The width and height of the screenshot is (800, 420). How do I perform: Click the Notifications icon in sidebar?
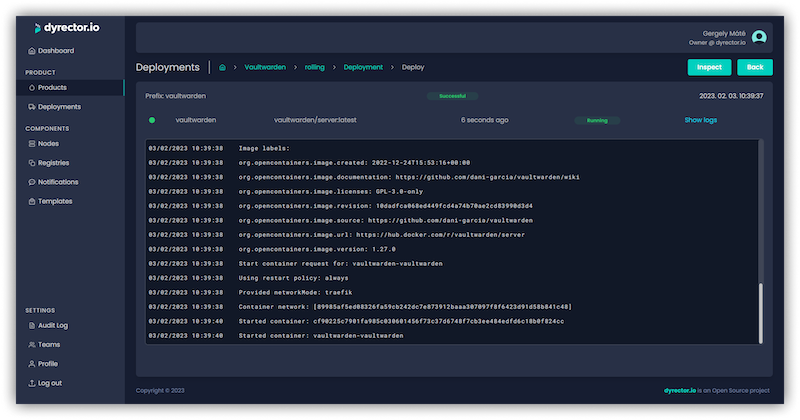point(32,182)
